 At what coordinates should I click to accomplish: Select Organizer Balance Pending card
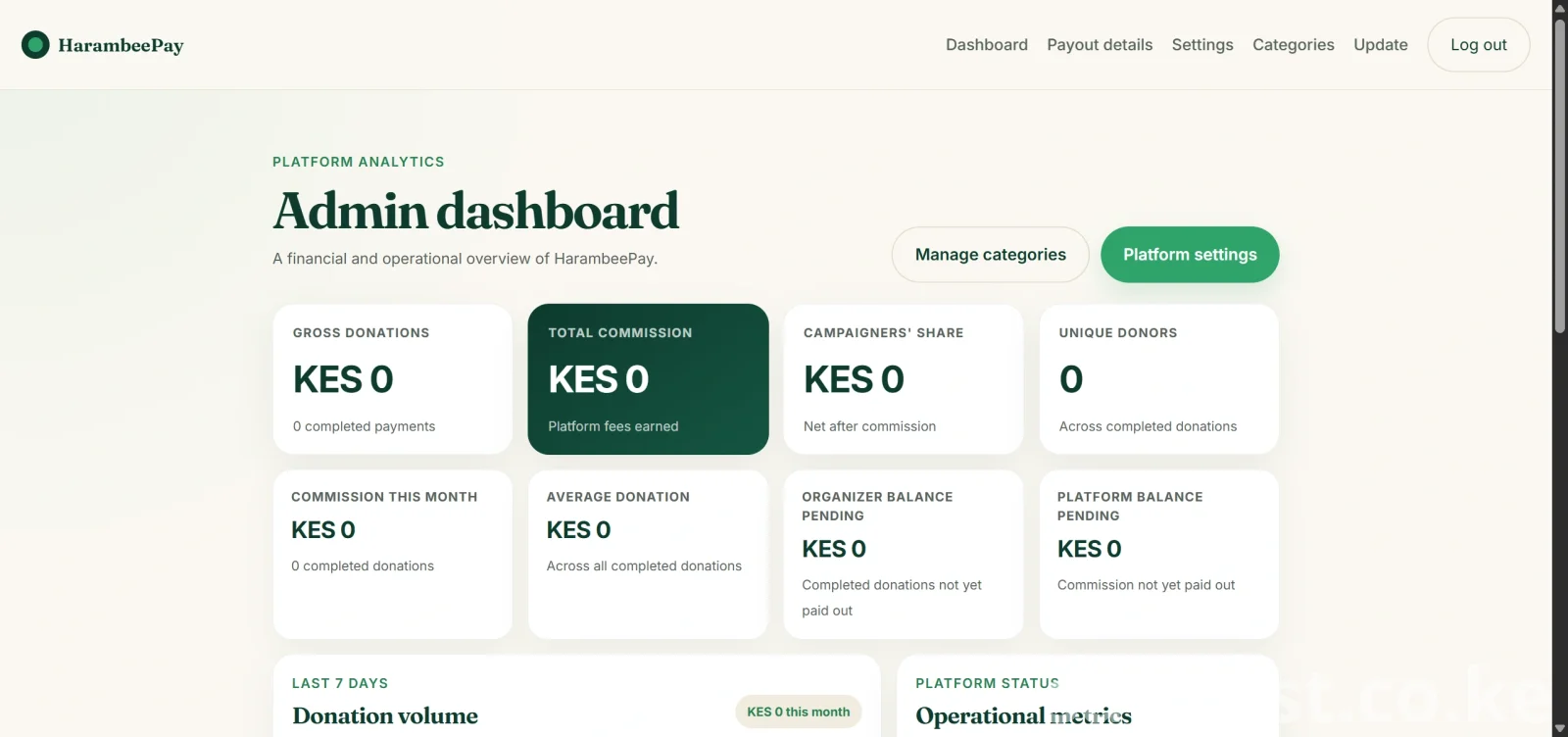tap(904, 555)
